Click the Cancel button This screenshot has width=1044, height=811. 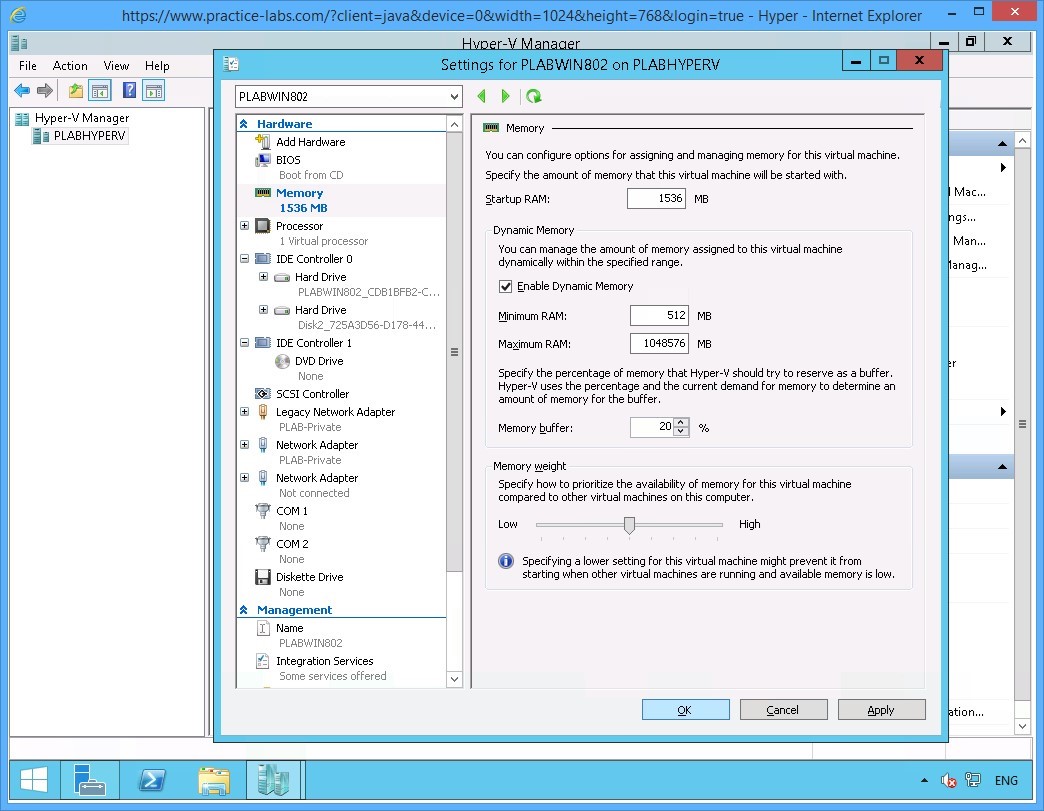click(x=783, y=709)
